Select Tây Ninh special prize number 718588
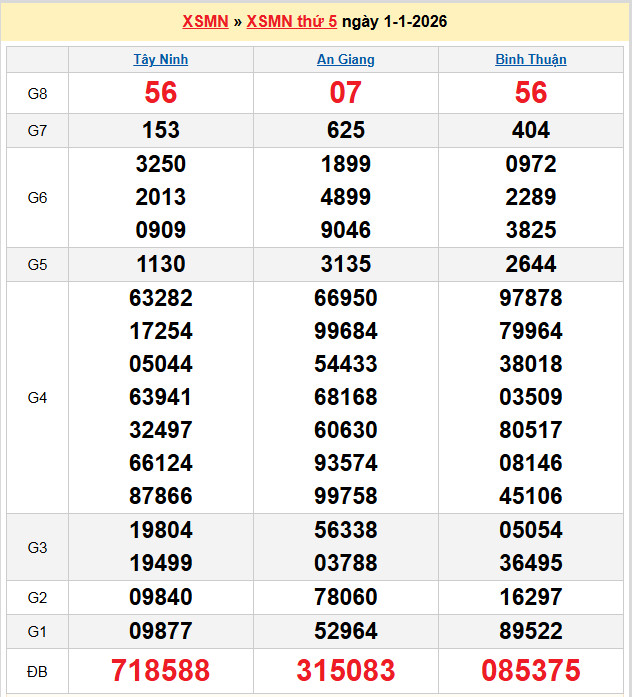The height and width of the screenshot is (697, 632). [161, 670]
